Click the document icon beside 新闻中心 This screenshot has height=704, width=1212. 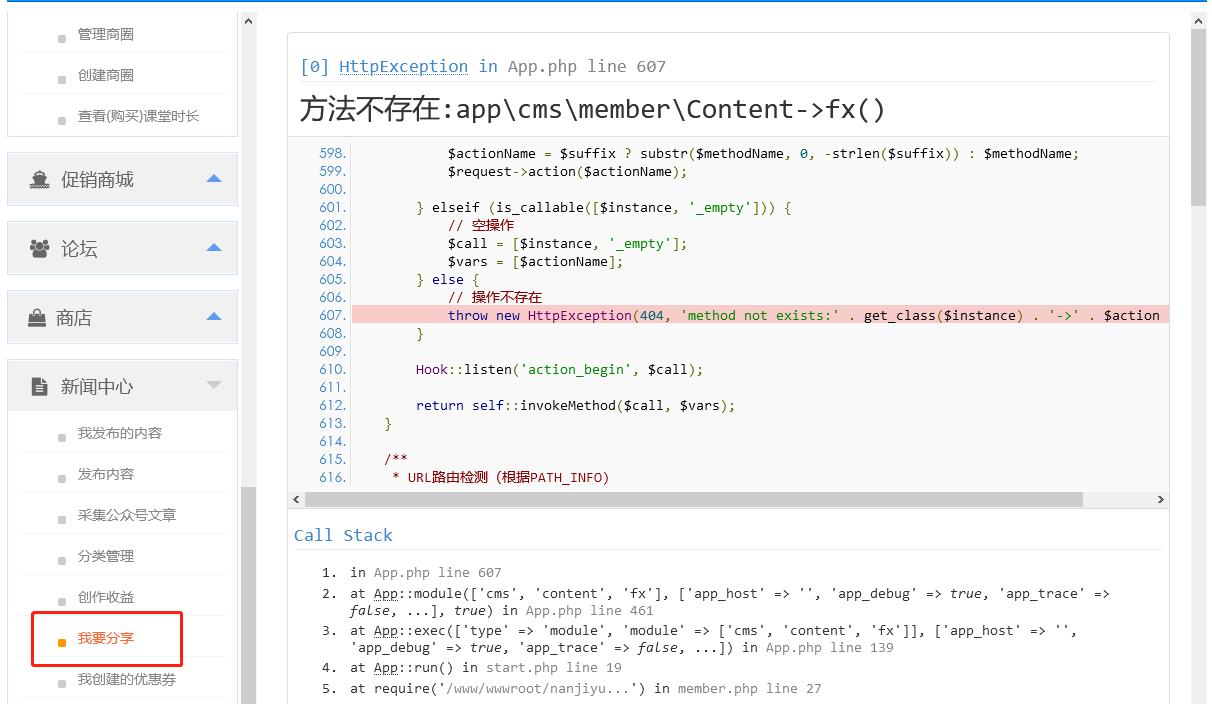[40, 387]
